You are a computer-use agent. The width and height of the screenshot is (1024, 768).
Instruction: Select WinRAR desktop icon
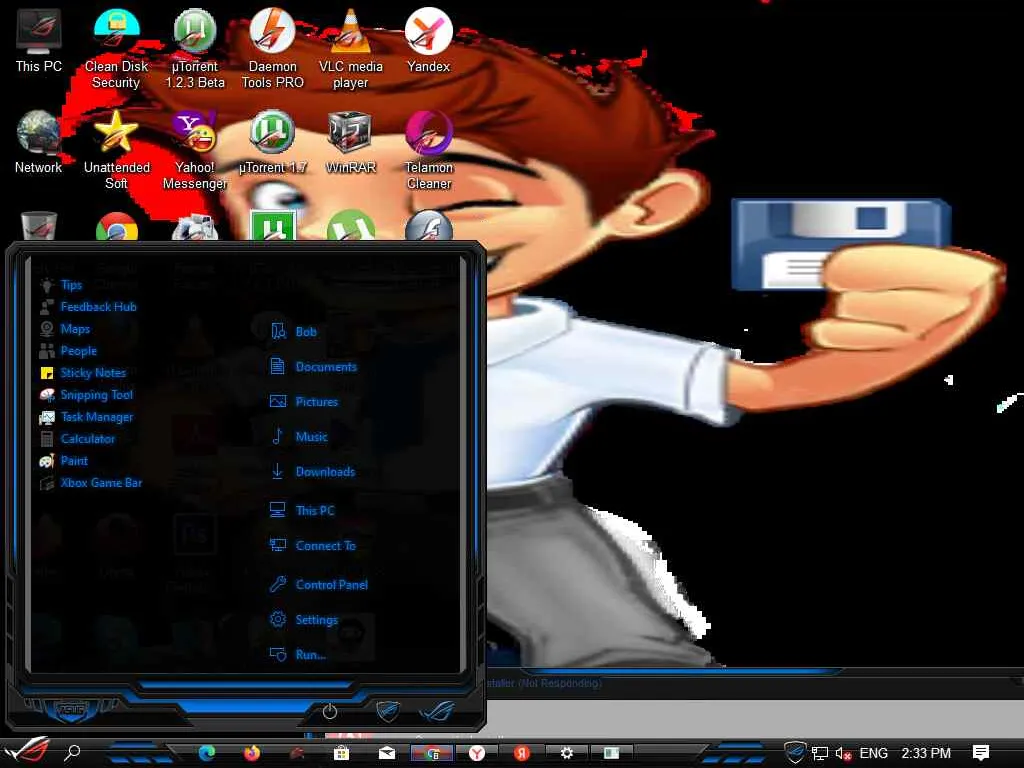coord(351,142)
